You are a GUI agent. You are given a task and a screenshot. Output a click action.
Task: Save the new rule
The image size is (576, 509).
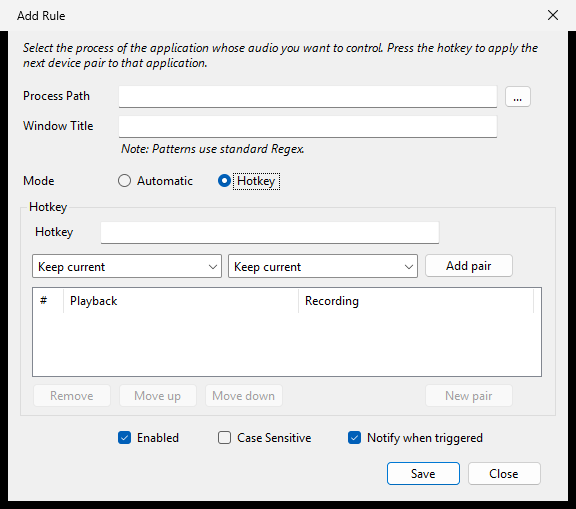click(423, 473)
